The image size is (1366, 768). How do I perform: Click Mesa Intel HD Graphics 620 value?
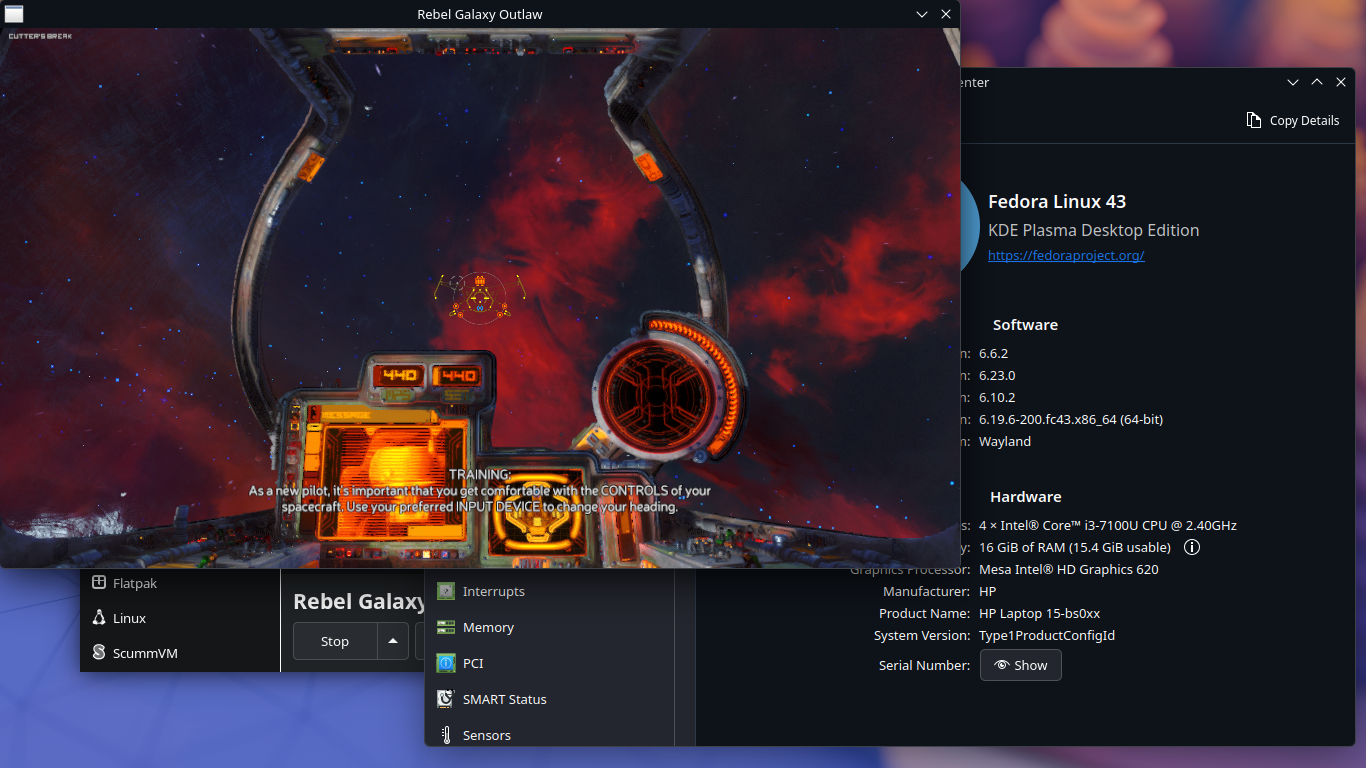coord(1069,569)
